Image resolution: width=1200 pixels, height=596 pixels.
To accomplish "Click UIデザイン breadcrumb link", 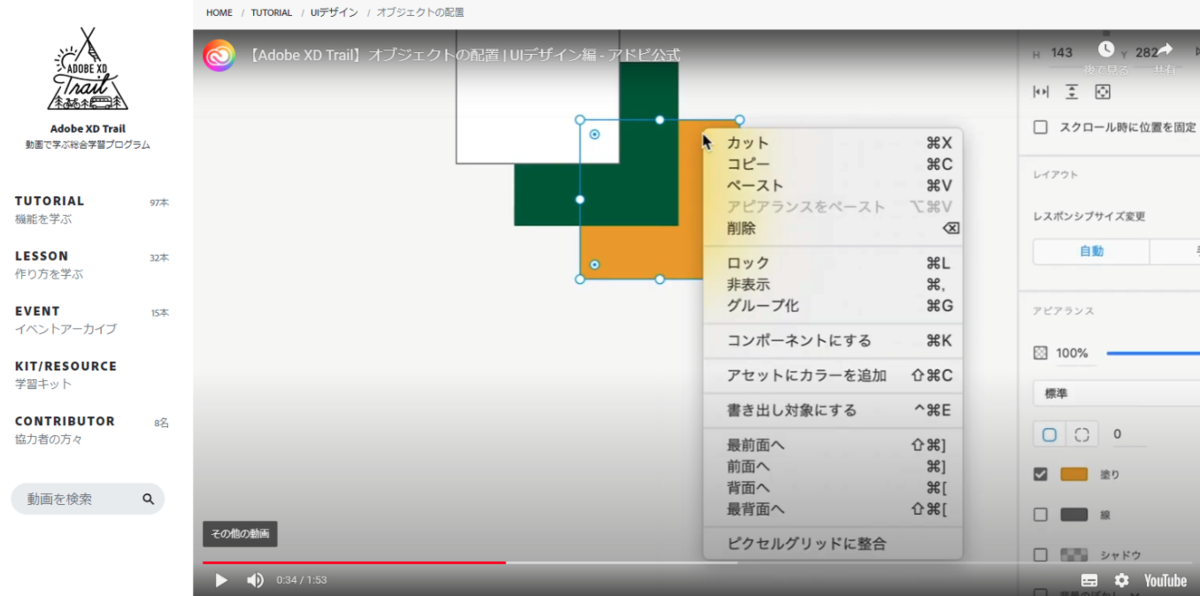I will pos(334,13).
